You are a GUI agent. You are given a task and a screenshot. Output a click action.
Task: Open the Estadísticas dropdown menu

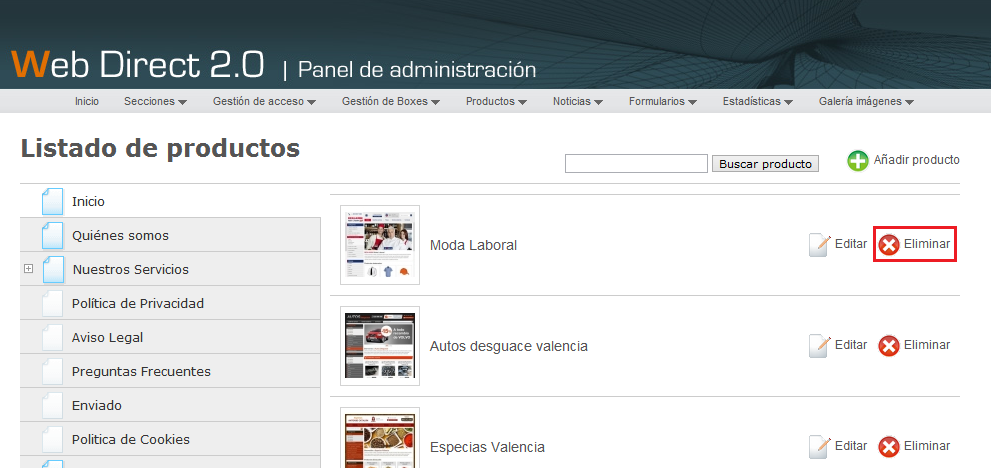(758, 101)
